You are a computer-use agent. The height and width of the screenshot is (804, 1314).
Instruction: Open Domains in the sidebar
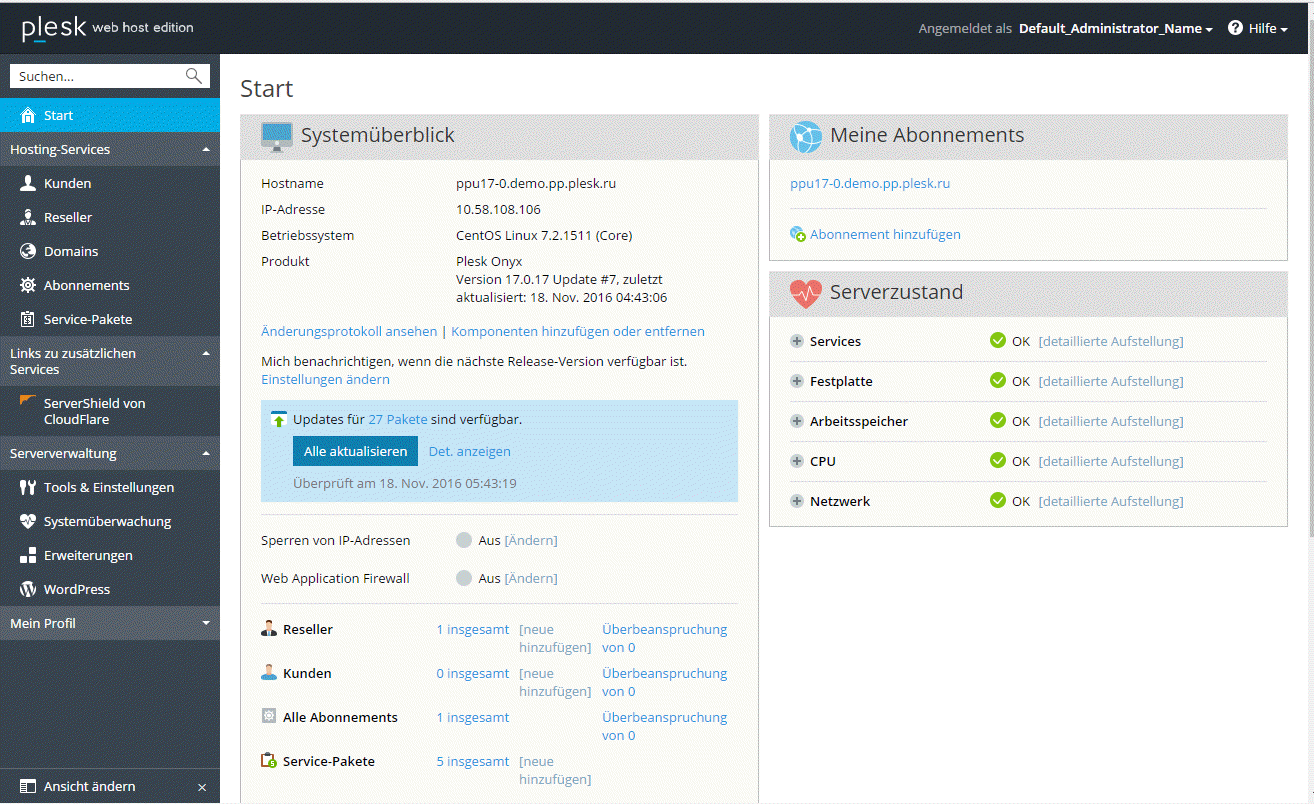click(x=110, y=251)
